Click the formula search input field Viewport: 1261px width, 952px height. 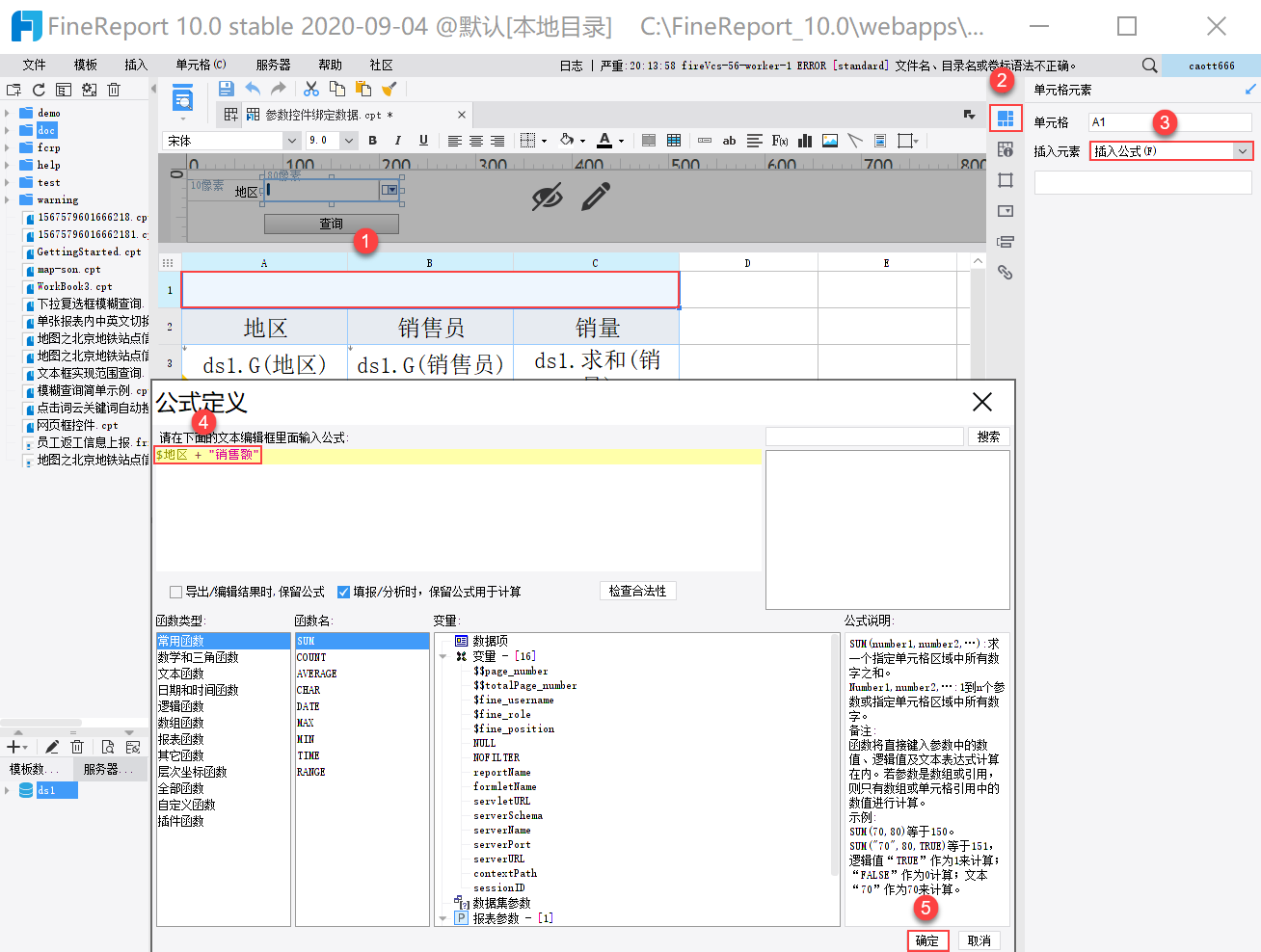pyautogui.click(x=865, y=436)
